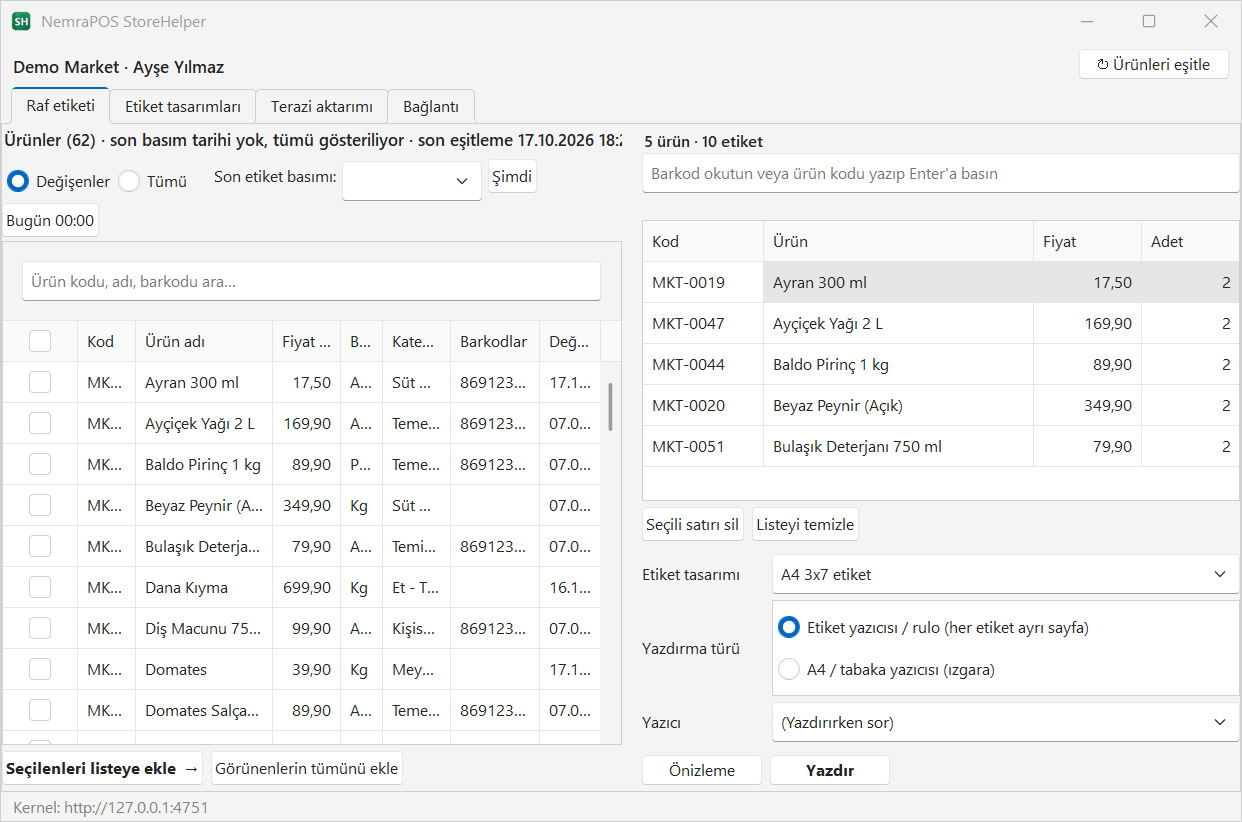Select the MKT-0047 row in label list
Screen dimensions: 1242x822
click(940, 323)
